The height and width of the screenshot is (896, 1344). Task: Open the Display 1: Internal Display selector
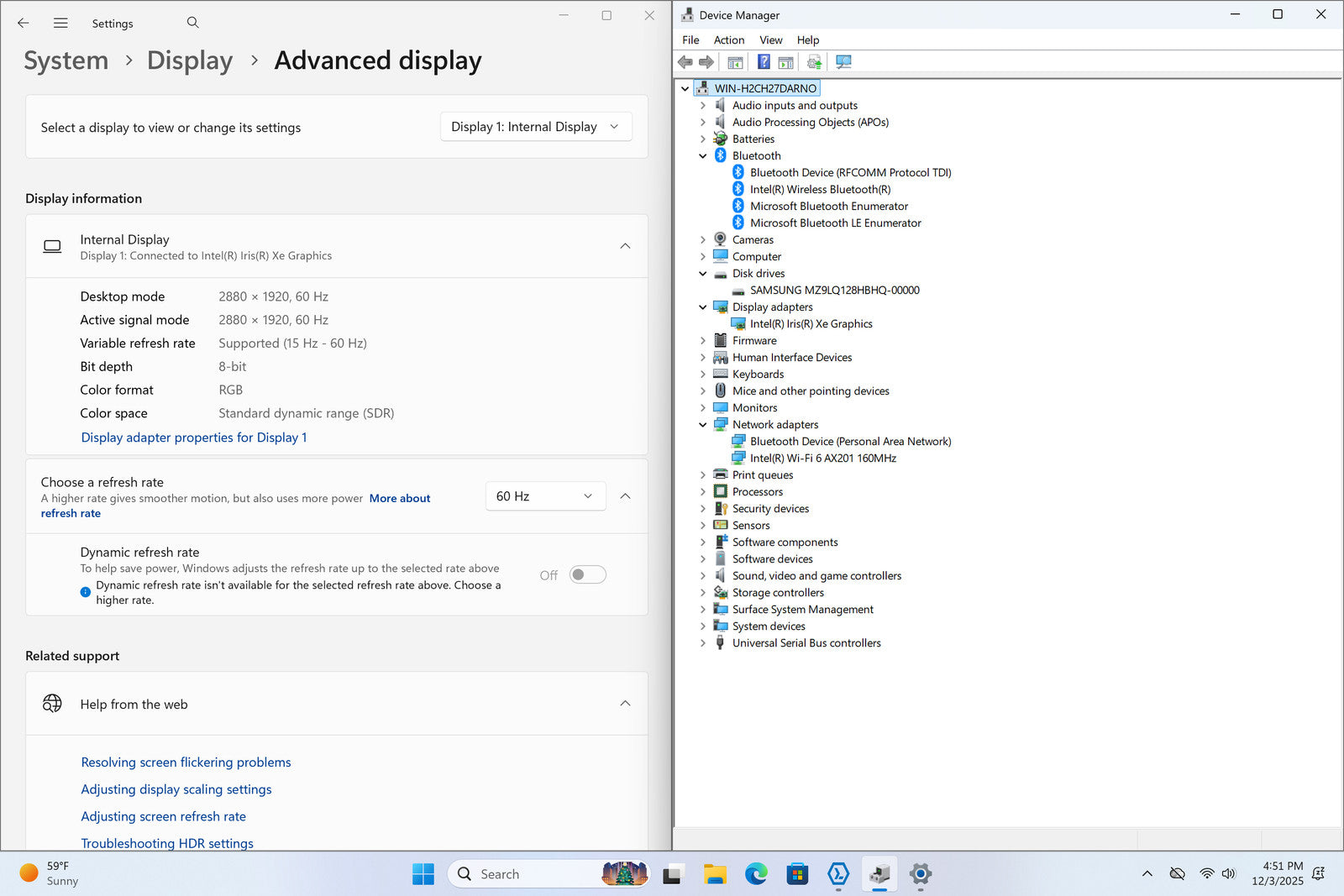click(536, 127)
